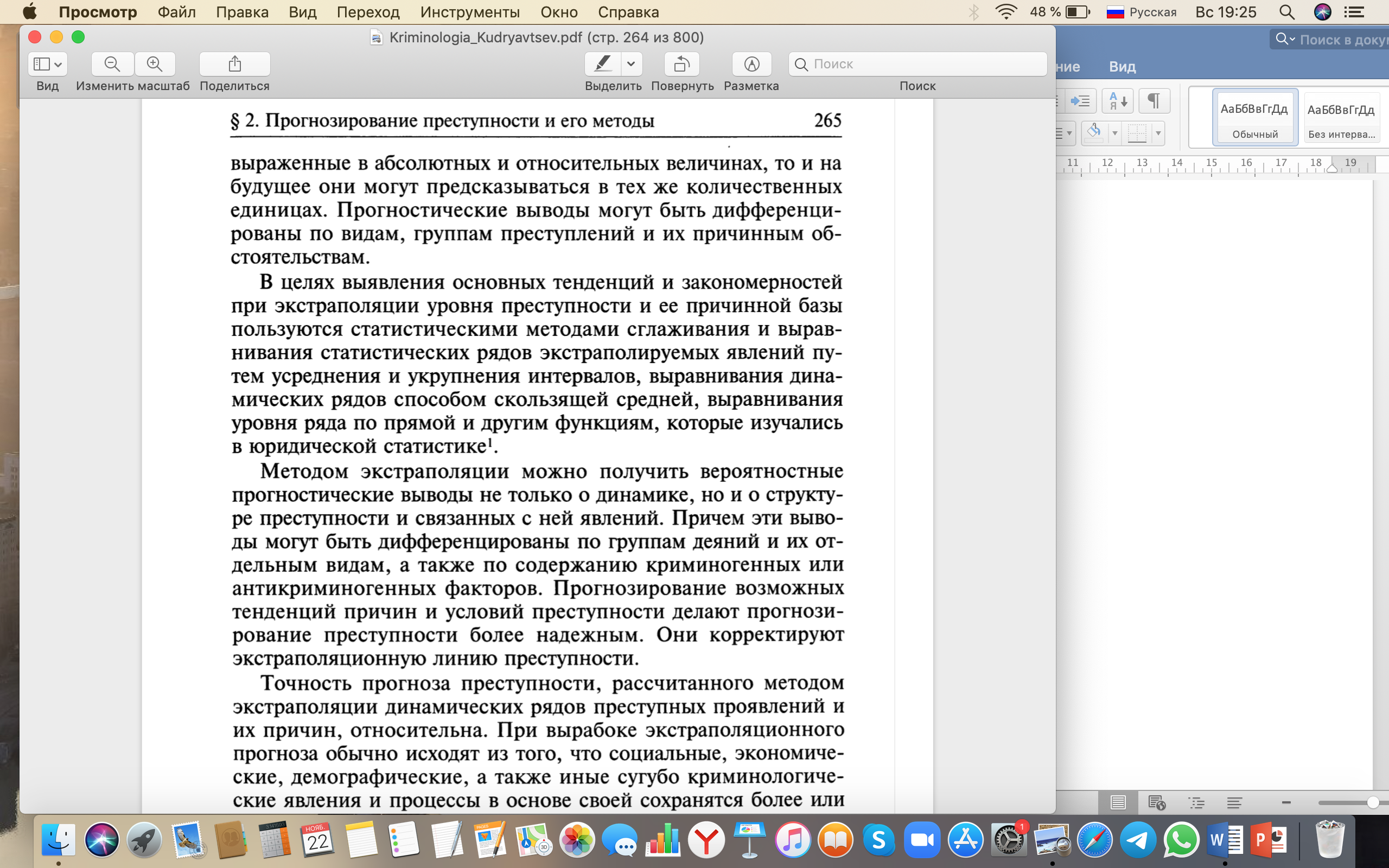Viewport: 1389px width, 868px height.
Task: Open Calendar from the dock
Action: pyautogui.click(x=317, y=840)
